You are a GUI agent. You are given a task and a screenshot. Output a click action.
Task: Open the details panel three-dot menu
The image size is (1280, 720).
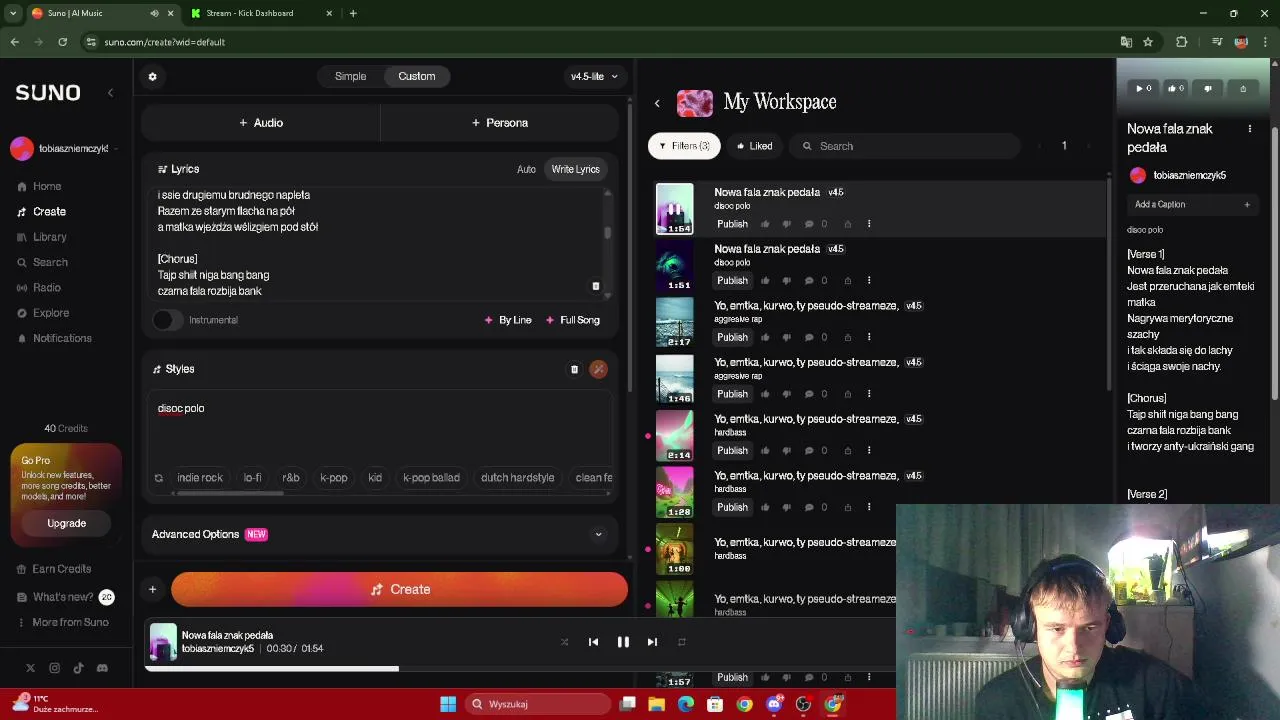pos(1249,129)
